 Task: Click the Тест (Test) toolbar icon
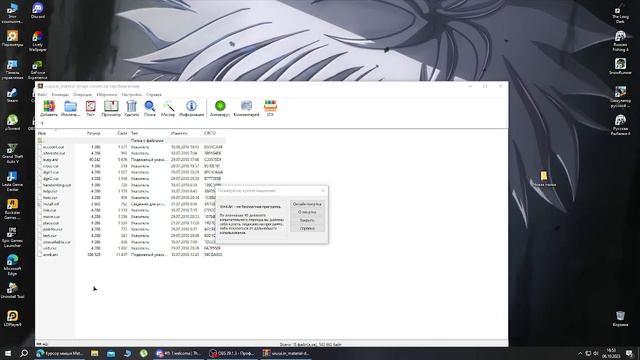coord(90,109)
